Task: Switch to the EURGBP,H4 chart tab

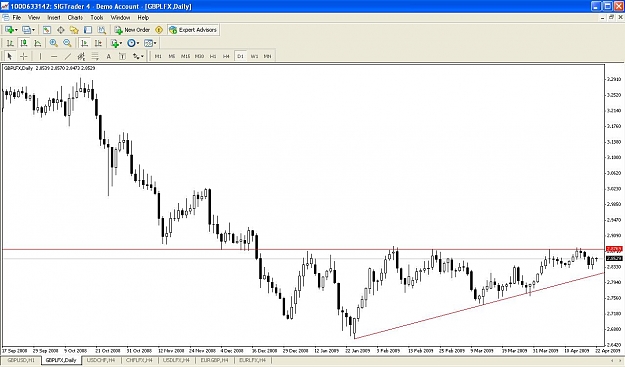Action: pyautogui.click(x=214, y=360)
